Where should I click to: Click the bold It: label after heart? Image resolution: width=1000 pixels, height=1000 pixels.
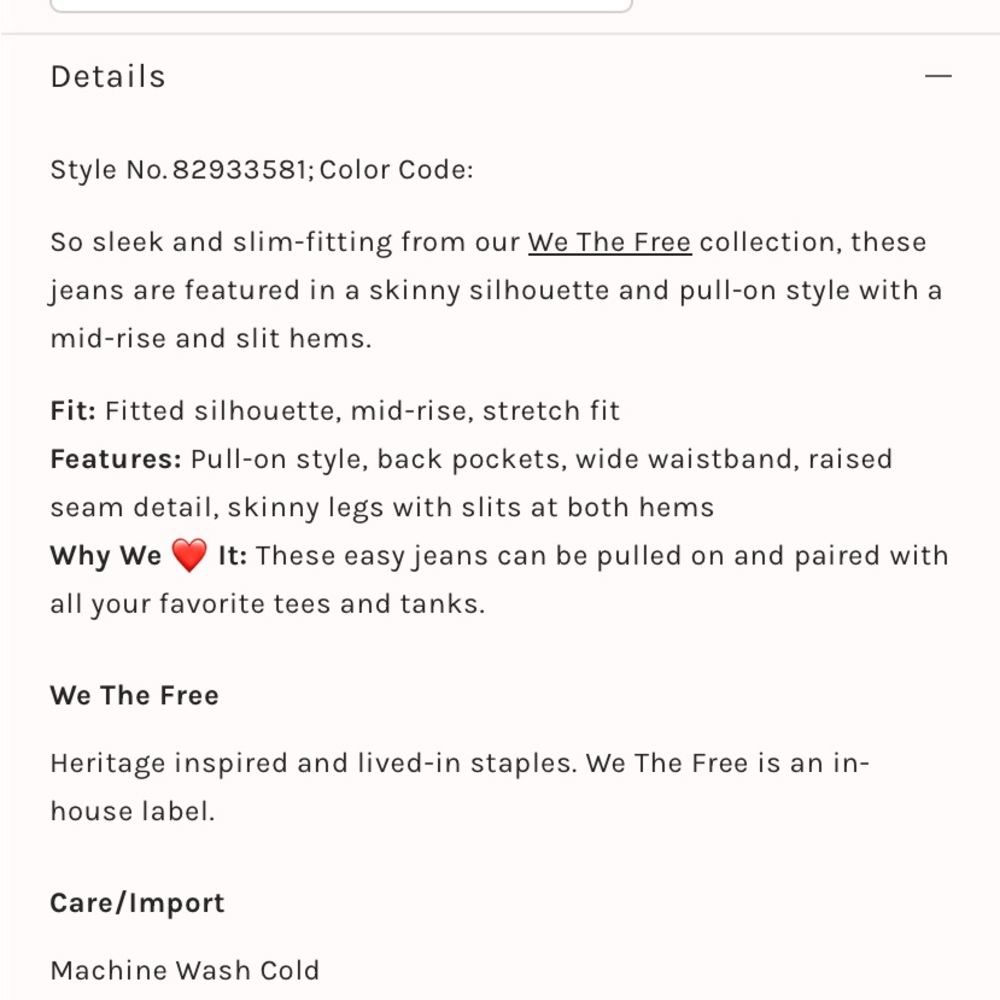[x=233, y=555]
